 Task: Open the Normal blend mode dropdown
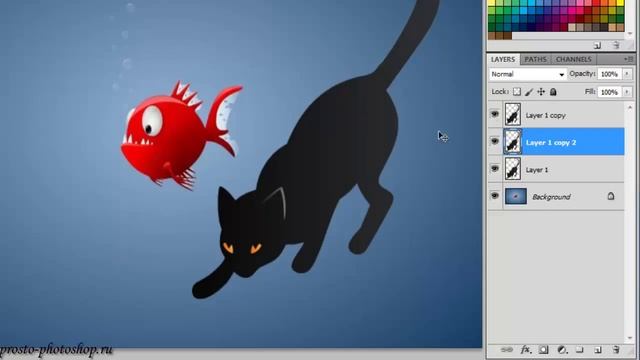point(527,74)
